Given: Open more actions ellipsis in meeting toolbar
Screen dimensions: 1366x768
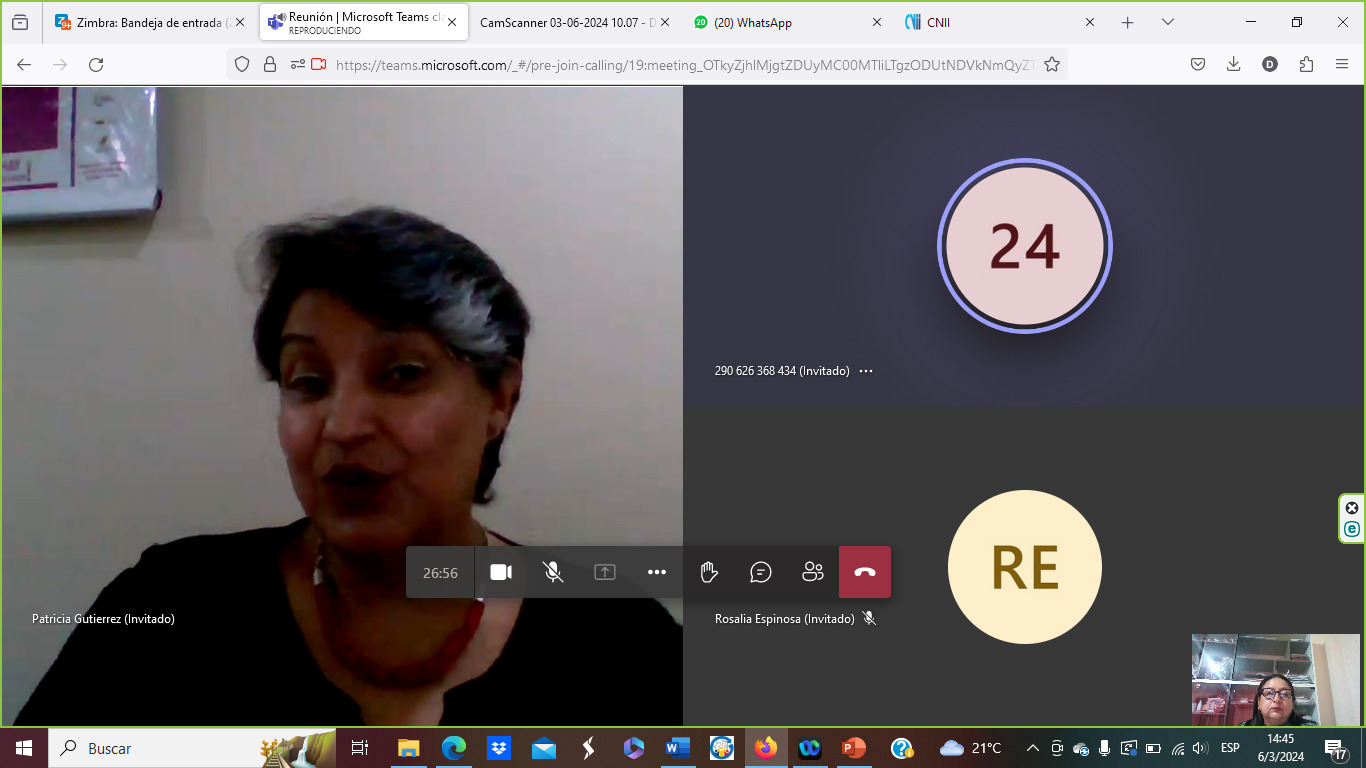Looking at the screenshot, I should click(657, 572).
